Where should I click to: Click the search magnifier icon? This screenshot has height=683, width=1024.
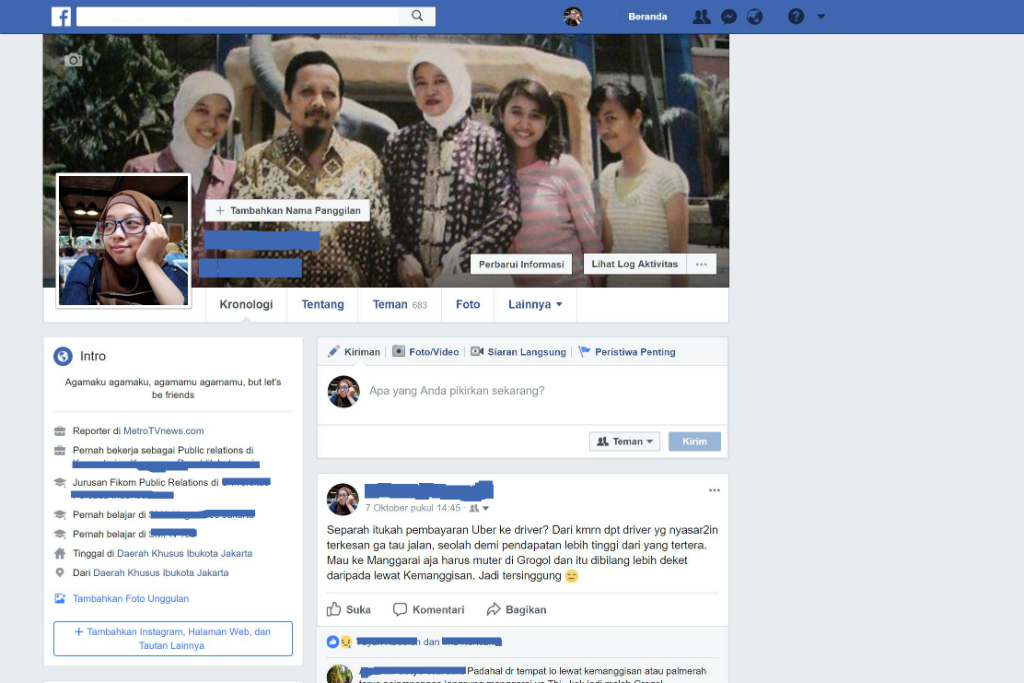point(417,16)
